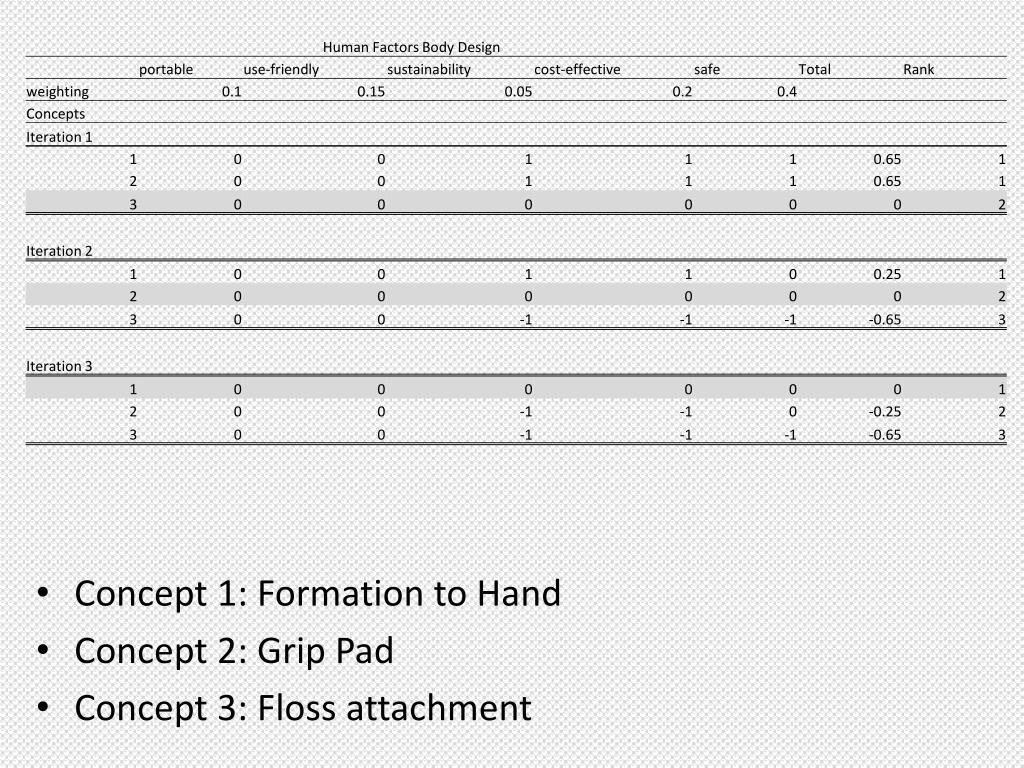Select the "sustainability" column header
This screenshot has height=768, width=1024.
(428, 69)
